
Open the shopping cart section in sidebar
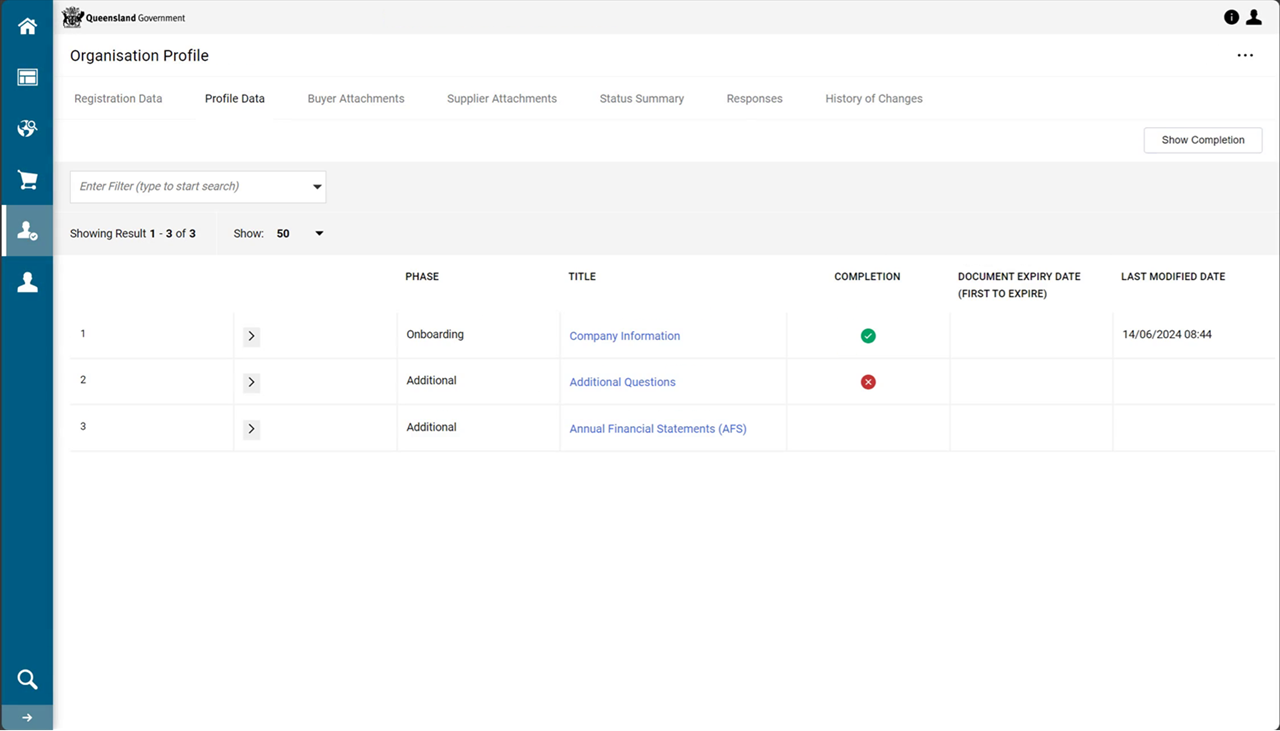pyautogui.click(x=26, y=180)
